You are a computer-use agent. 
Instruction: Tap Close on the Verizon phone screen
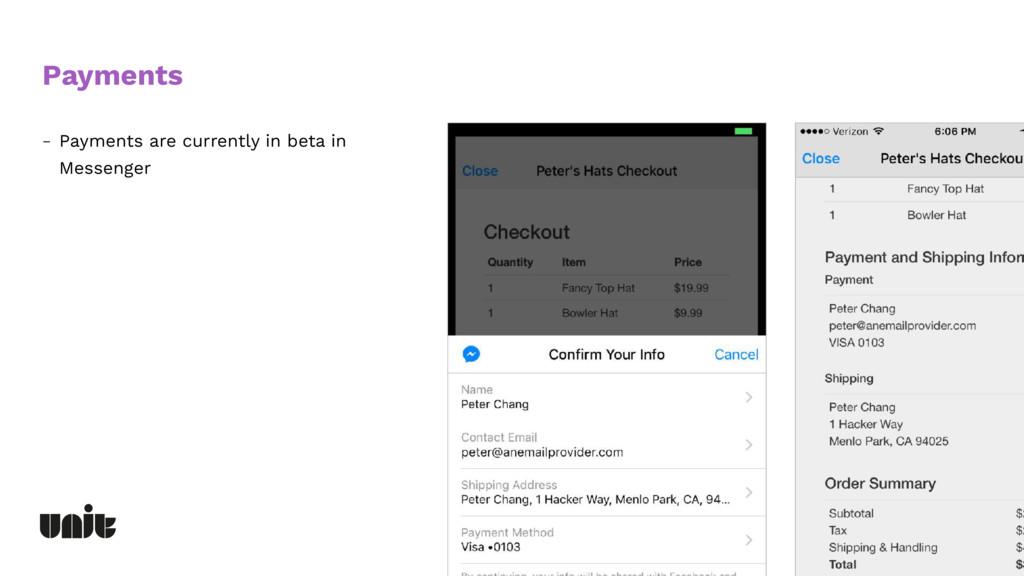[x=820, y=159]
